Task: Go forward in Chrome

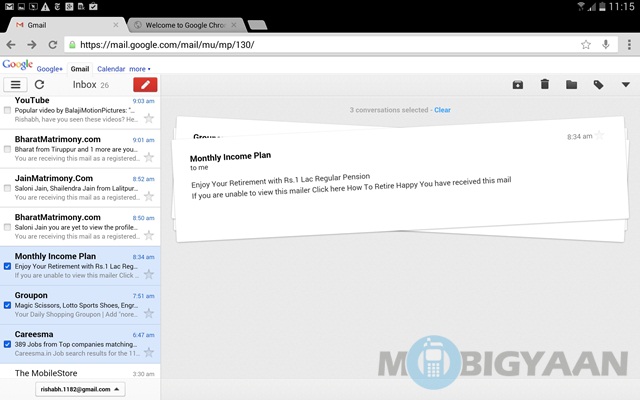Action: pyautogui.click(x=31, y=44)
